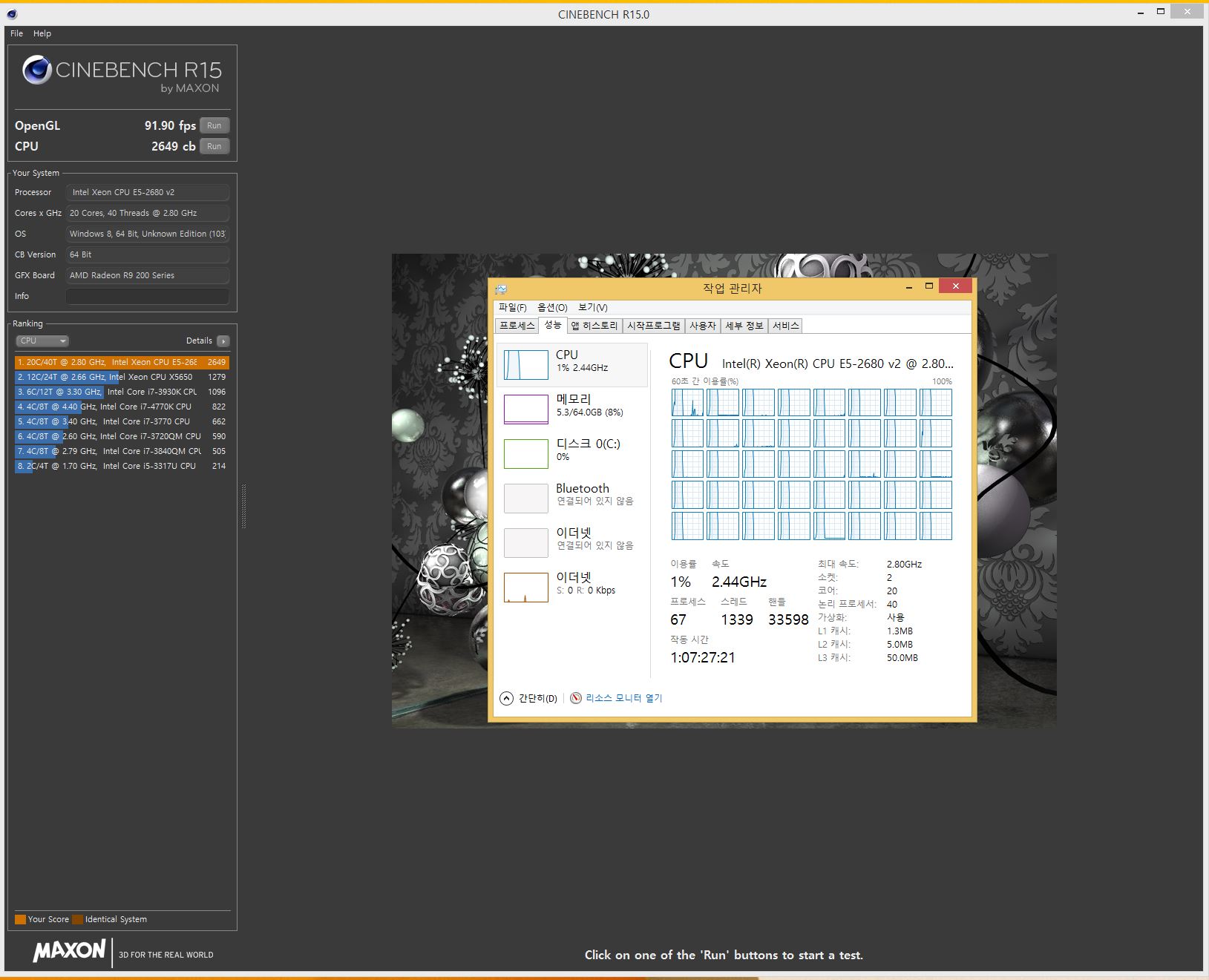Click the Identical System legend swatch
This screenshot has width=1209, height=980.
click(x=77, y=919)
